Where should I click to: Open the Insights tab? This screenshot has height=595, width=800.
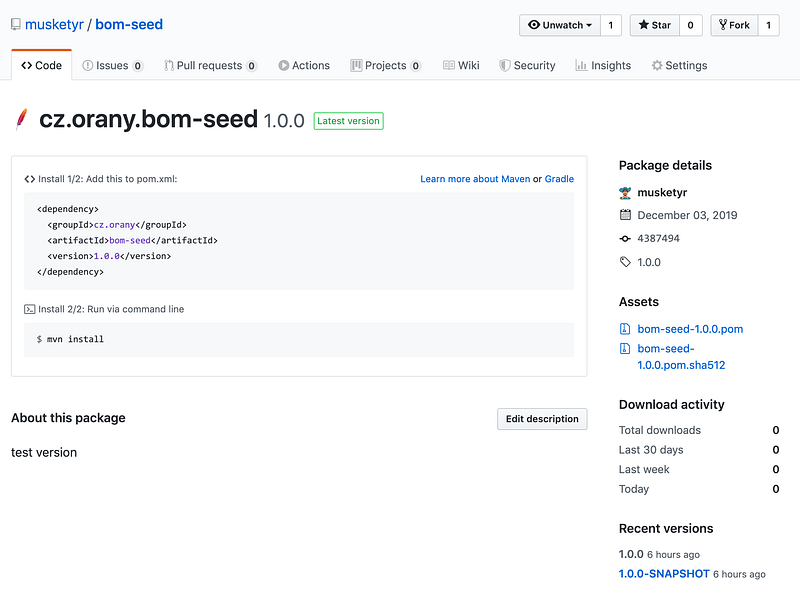(603, 65)
